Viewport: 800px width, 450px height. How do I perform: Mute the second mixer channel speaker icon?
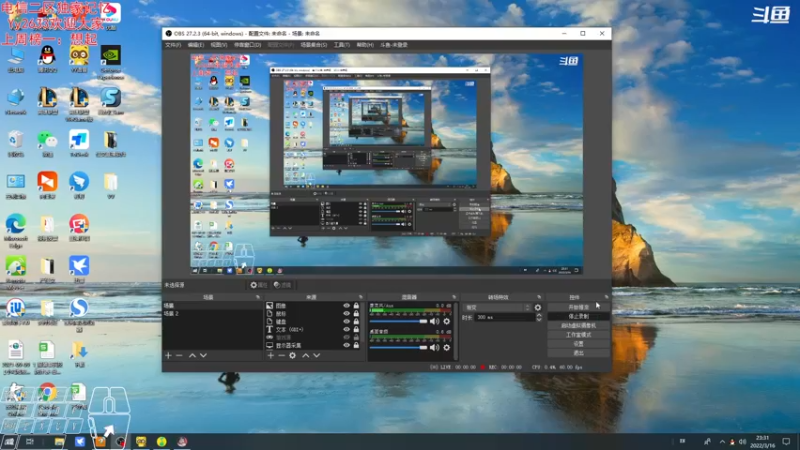(434, 347)
